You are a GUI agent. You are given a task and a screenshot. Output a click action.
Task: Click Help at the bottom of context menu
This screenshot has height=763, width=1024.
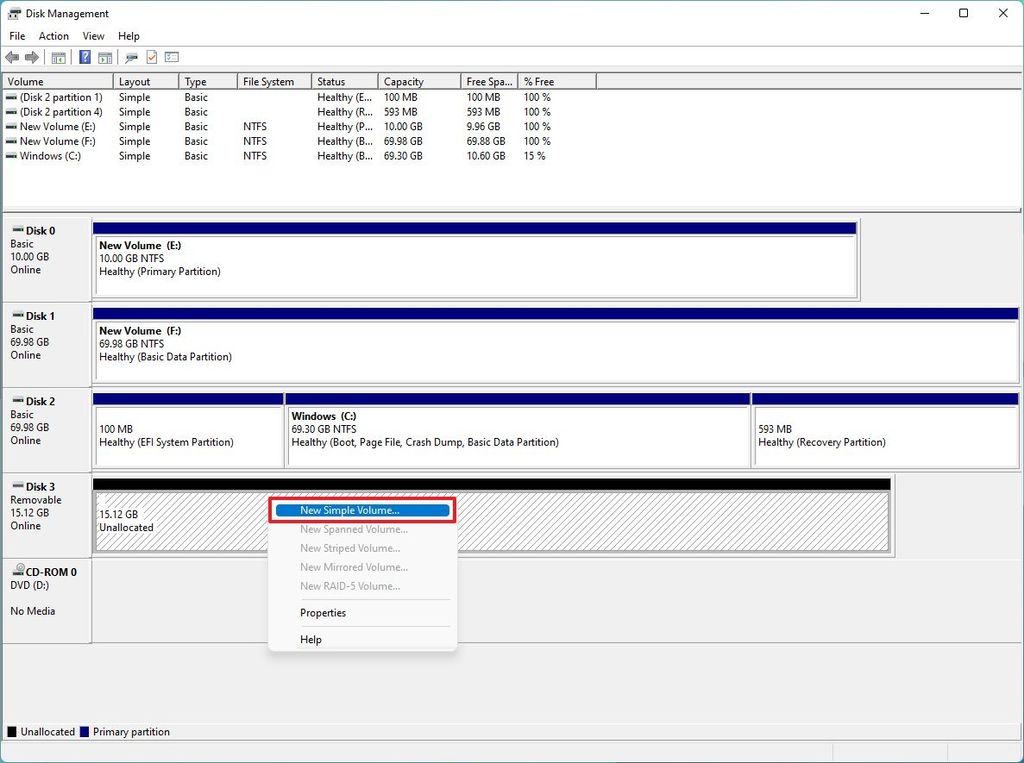click(310, 639)
